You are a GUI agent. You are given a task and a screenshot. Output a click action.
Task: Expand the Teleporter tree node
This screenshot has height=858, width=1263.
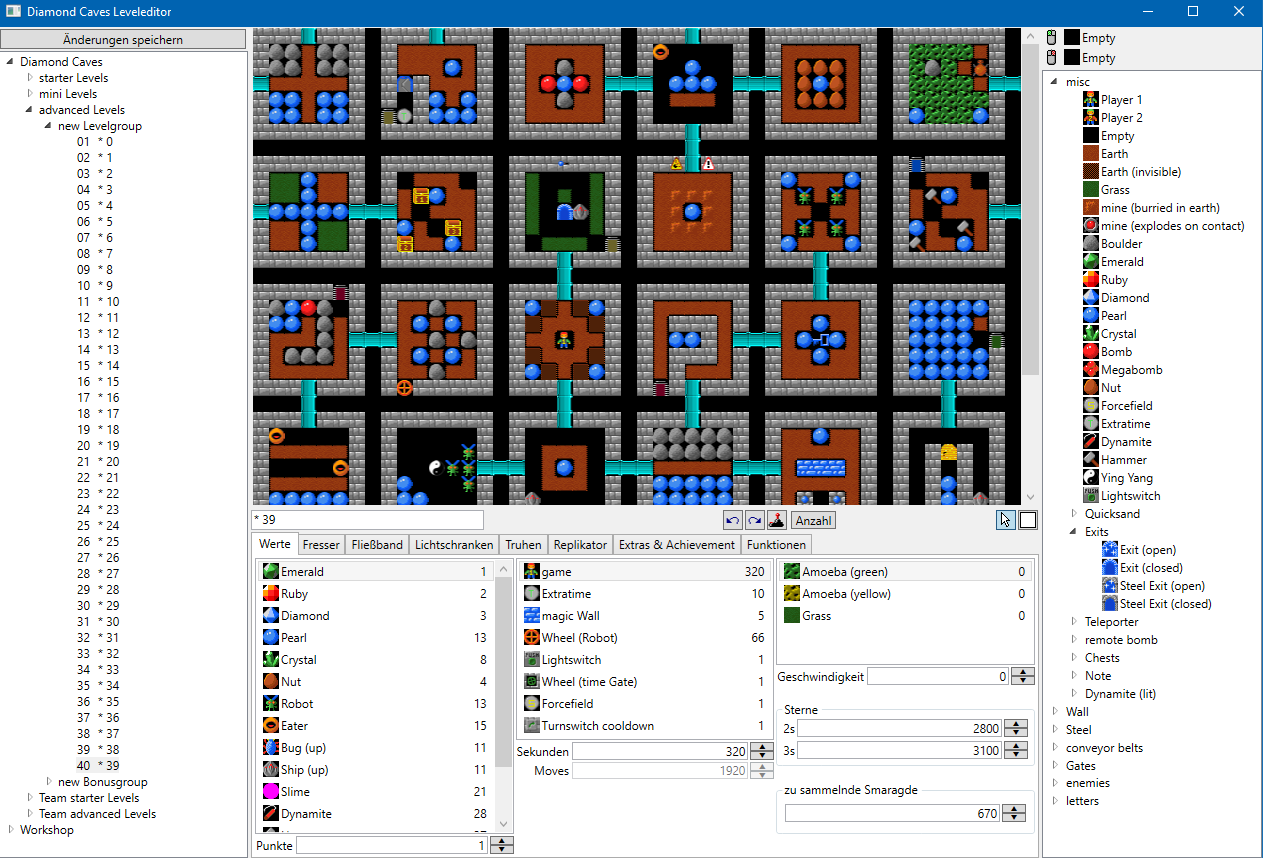(1074, 622)
